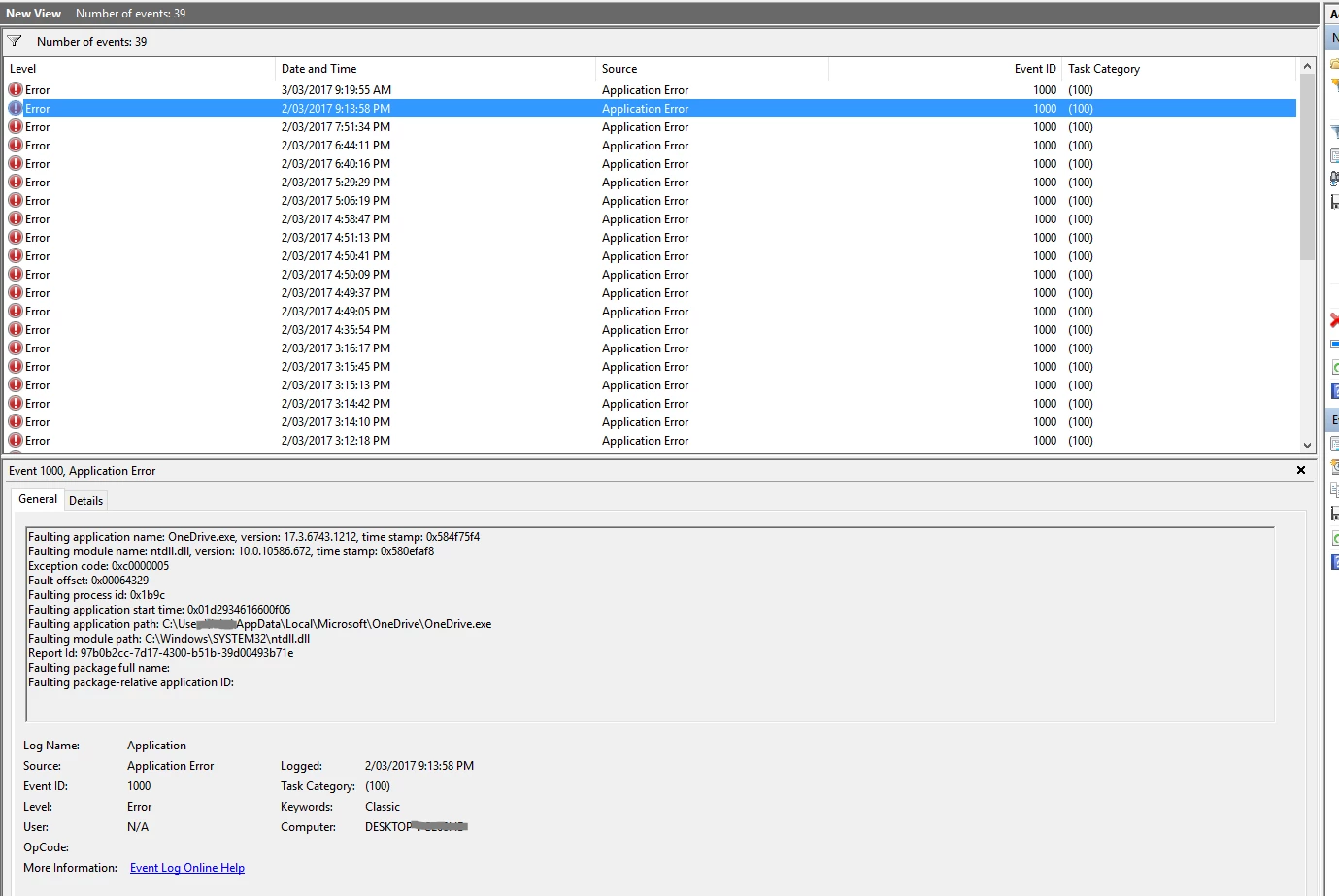The height and width of the screenshot is (896, 1339).
Task: Click error icon for 3/03/2017 9:19:55 AM event
Action: tap(16, 89)
